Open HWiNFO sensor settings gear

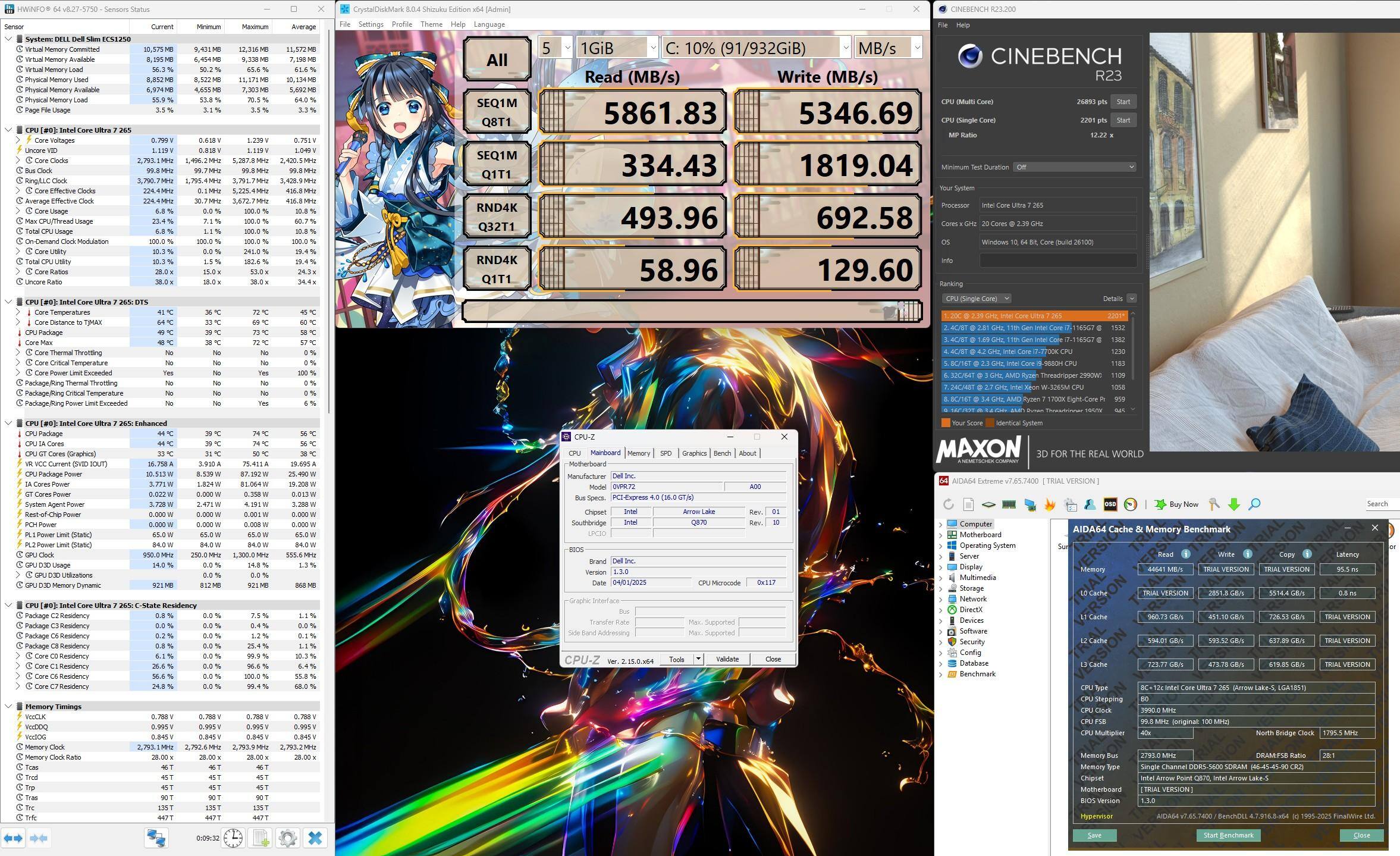288,838
